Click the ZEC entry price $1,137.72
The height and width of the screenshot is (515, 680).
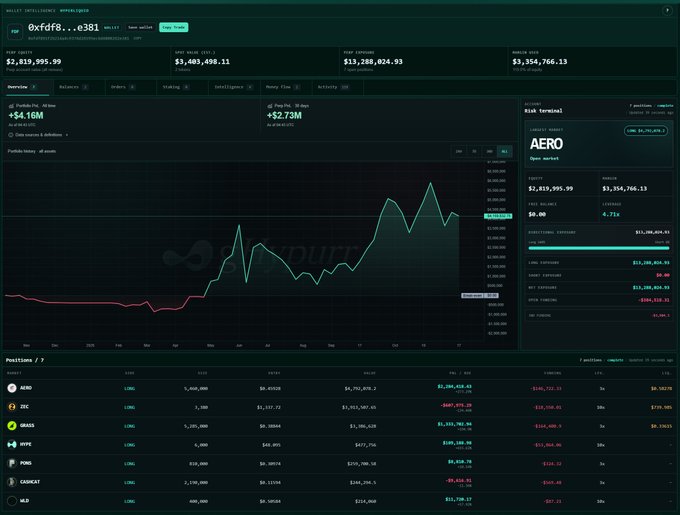coord(268,407)
